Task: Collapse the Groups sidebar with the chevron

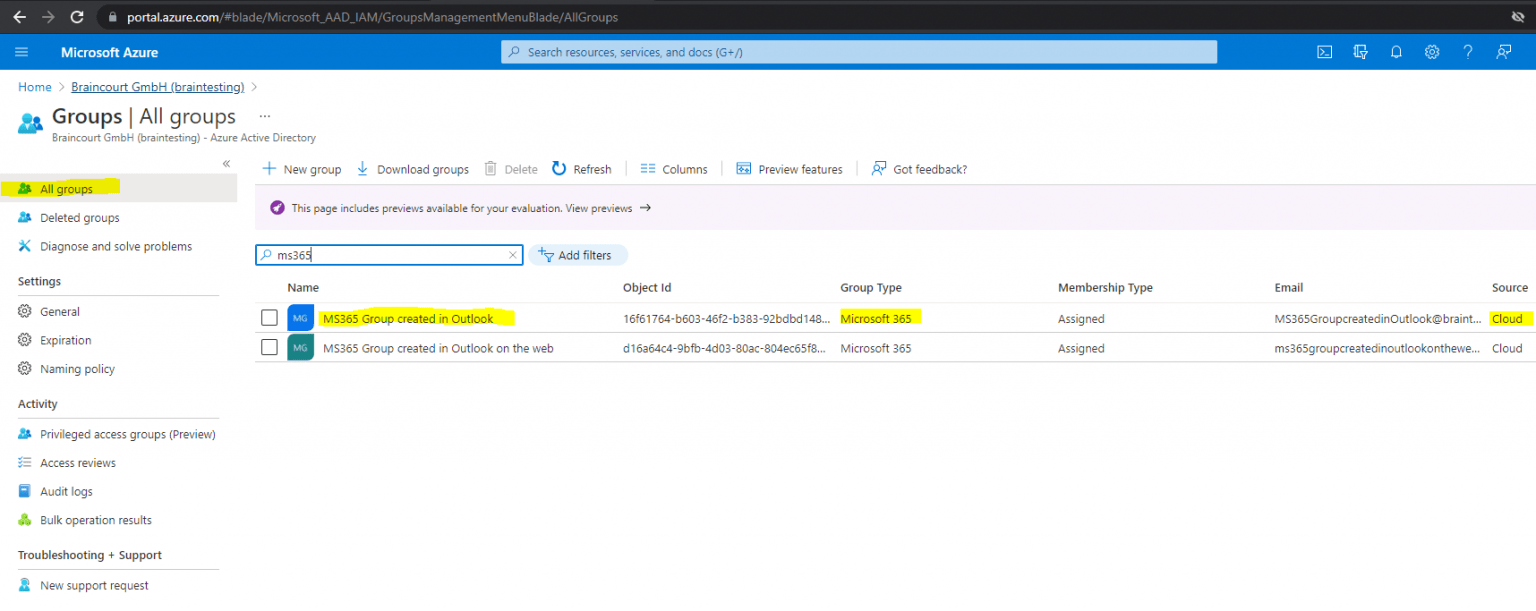Action: point(225,162)
